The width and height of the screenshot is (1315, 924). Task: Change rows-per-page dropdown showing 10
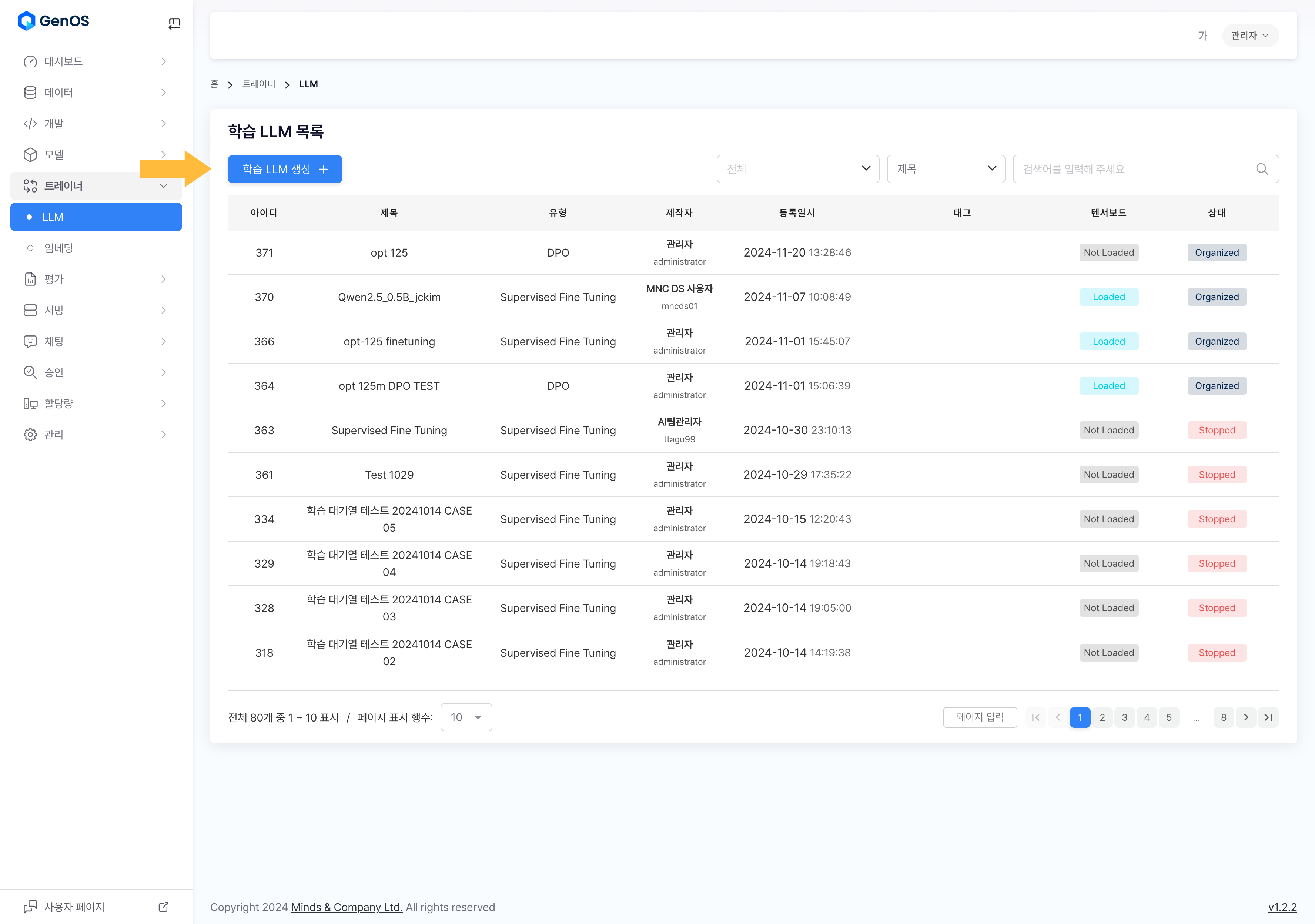click(466, 717)
